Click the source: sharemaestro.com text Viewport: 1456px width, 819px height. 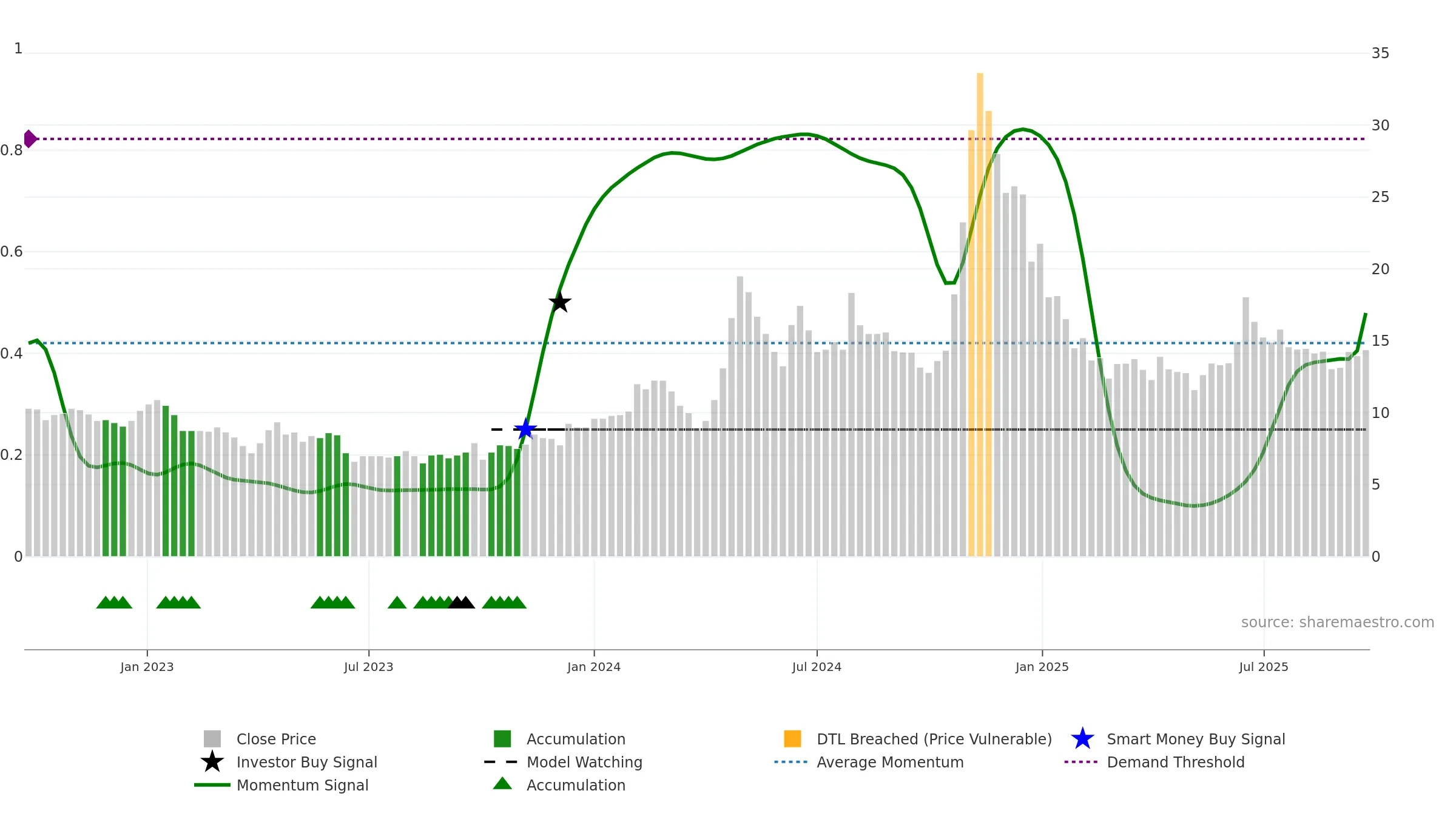(x=1338, y=622)
